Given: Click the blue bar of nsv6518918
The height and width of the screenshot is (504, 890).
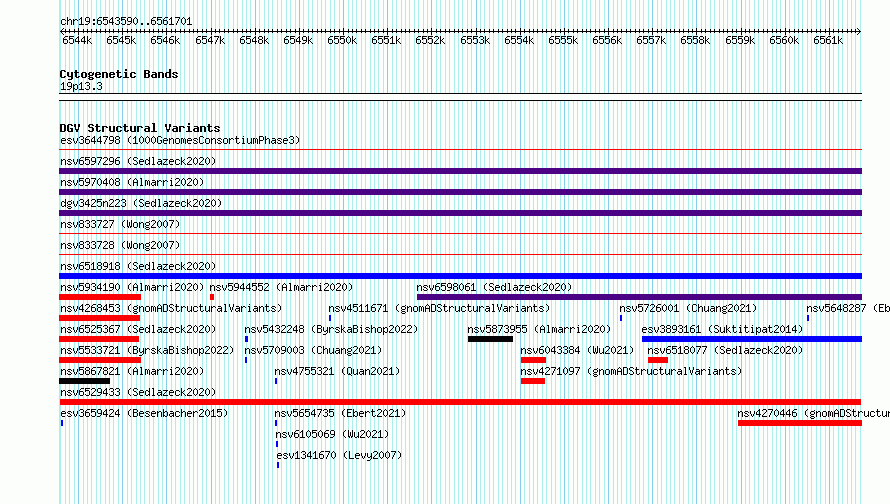Looking at the screenshot, I should (x=460, y=276).
